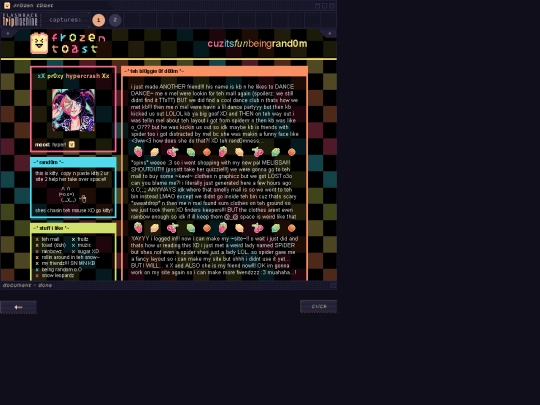The height and width of the screenshot is (405, 540).
Task: Click the 'click' button below the window
Action: 319,306
